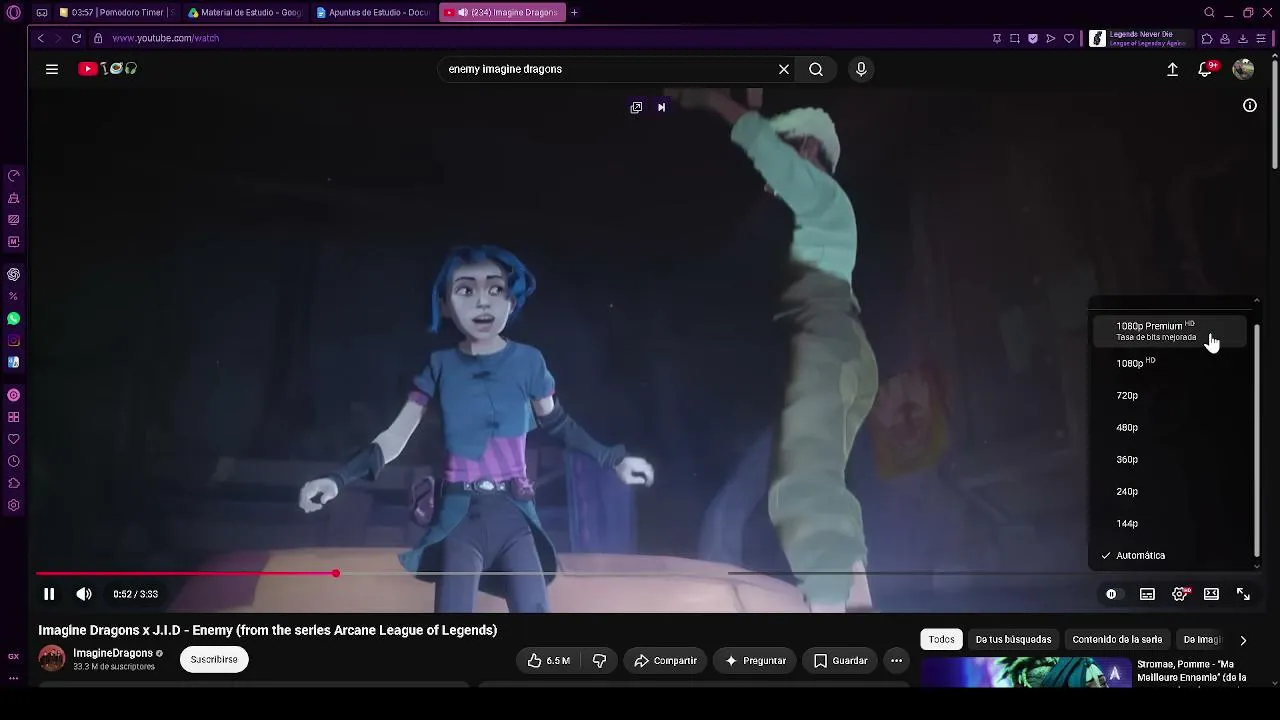This screenshot has width=1280, height=720.
Task: Open the sidebar settings gear
Action: tap(13, 505)
